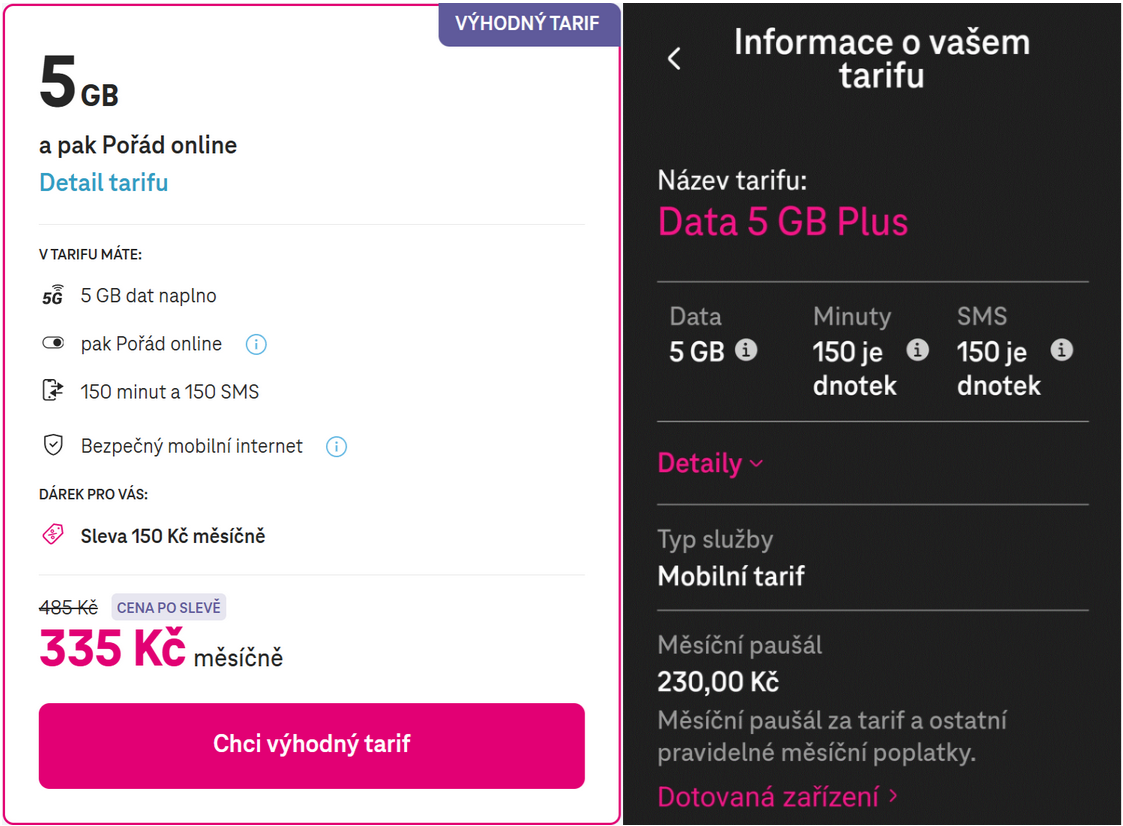The width and height of the screenshot is (1123, 826).
Task: Click info icon beside Minuty 150 jednotek
Action: pos(917,350)
